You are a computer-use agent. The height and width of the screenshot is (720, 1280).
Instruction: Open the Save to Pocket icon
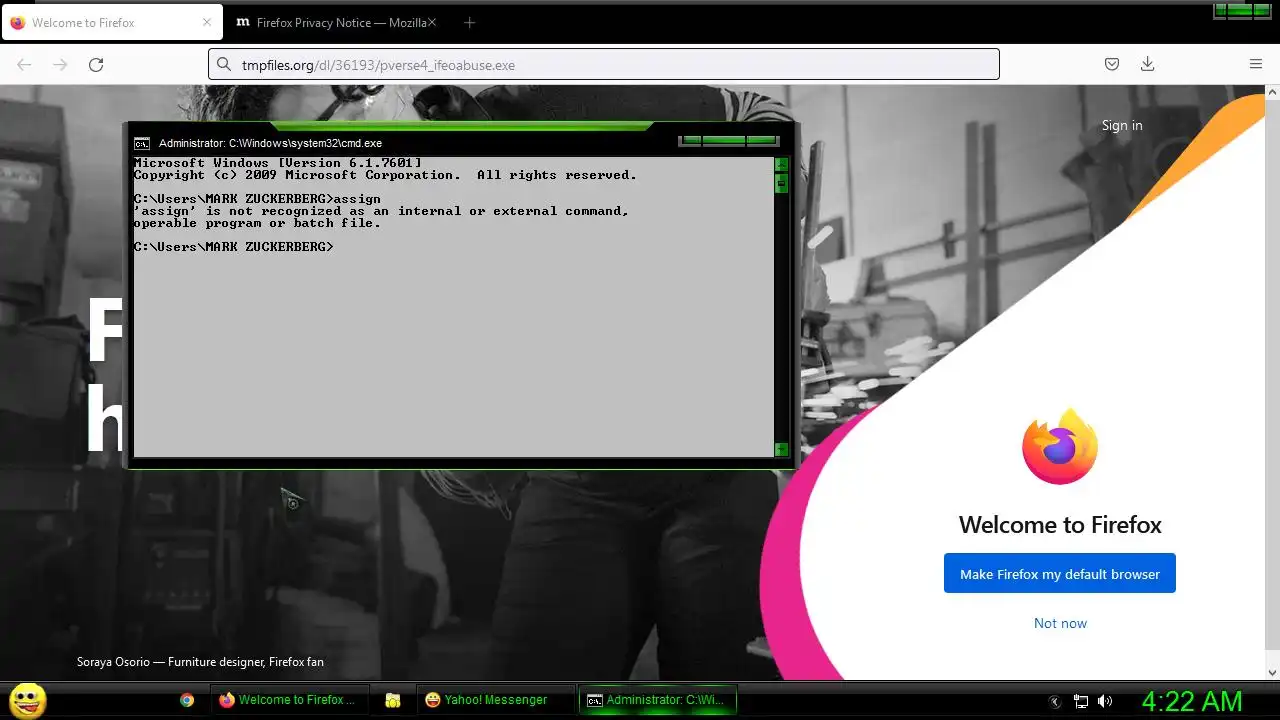(1111, 64)
